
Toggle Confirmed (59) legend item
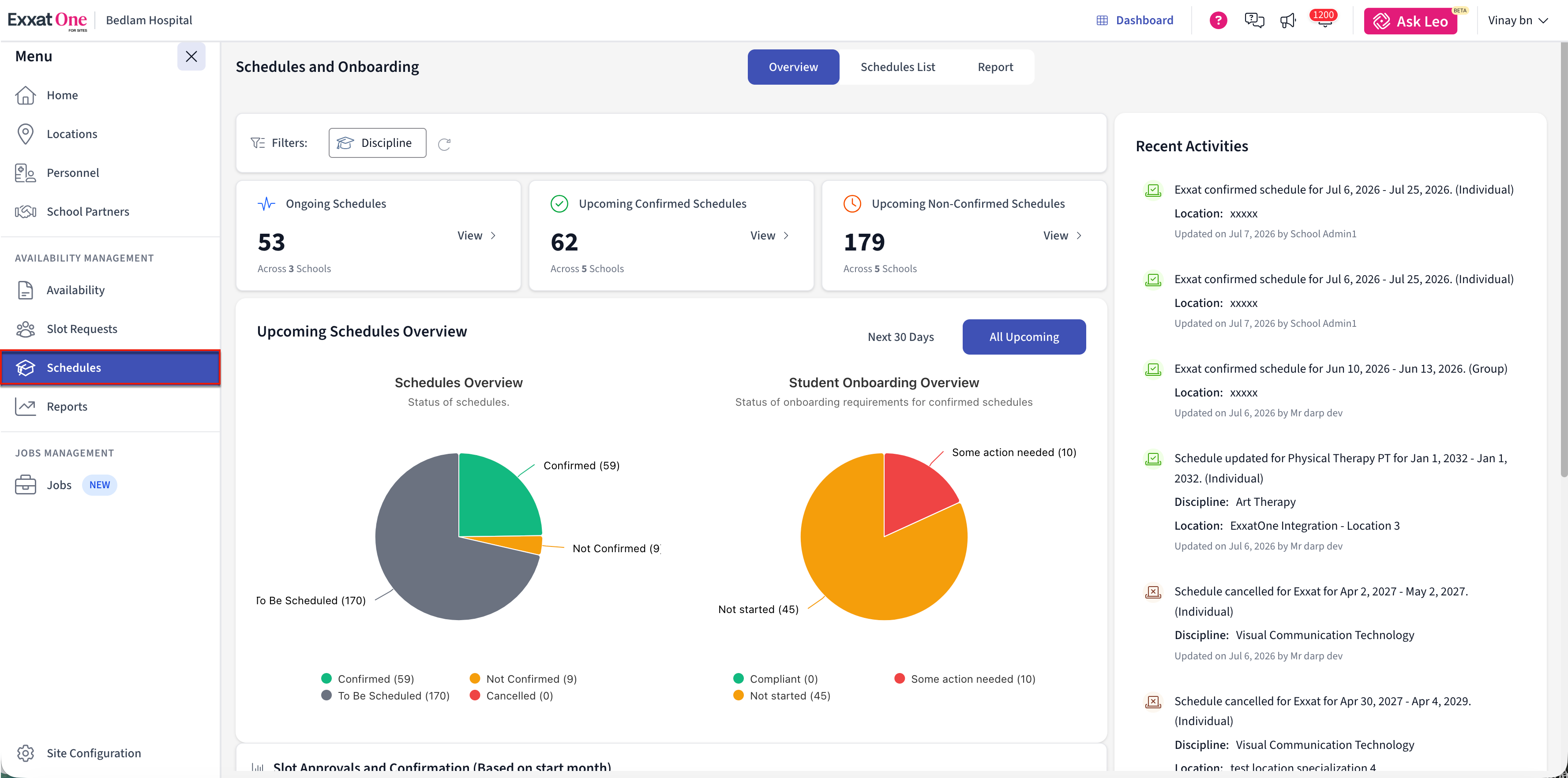pyautogui.click(x=368, y=679)
